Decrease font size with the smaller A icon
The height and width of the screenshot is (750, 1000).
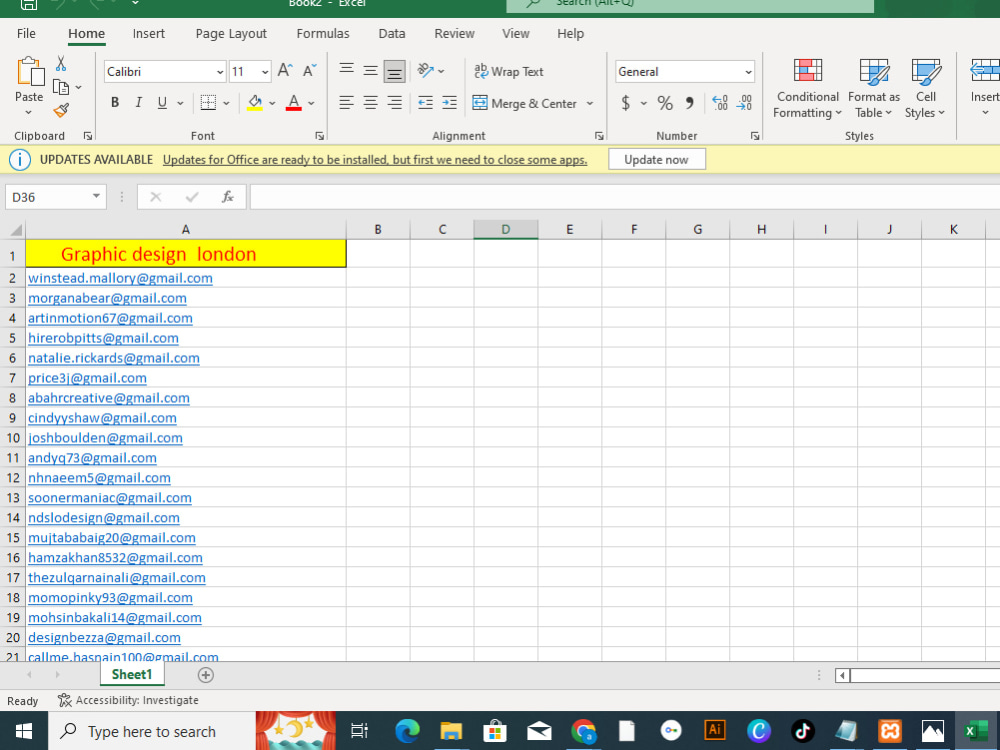click(309, 71)
